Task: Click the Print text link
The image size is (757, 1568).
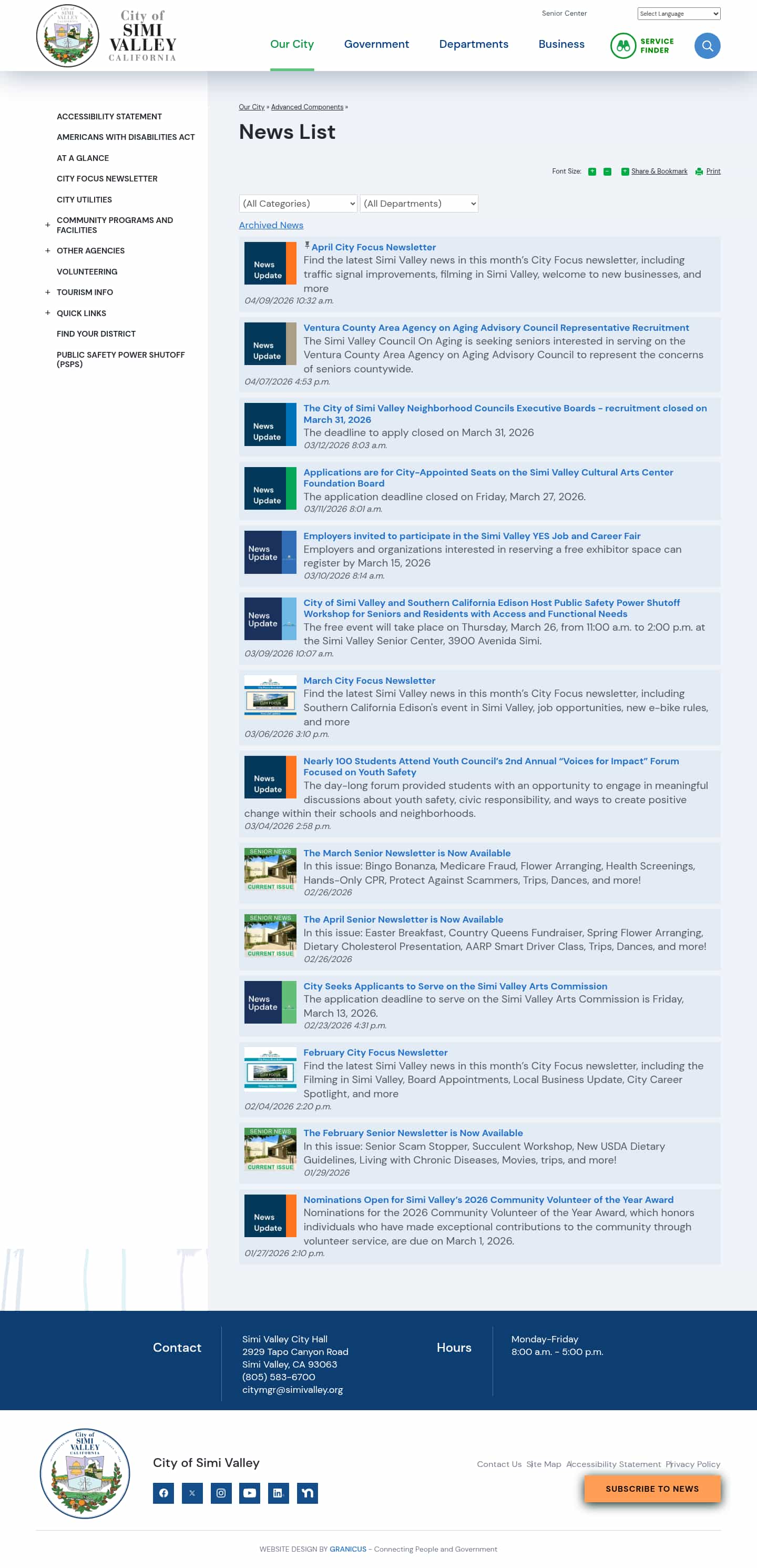Action: pyautogui.click(x=713, y=171)
